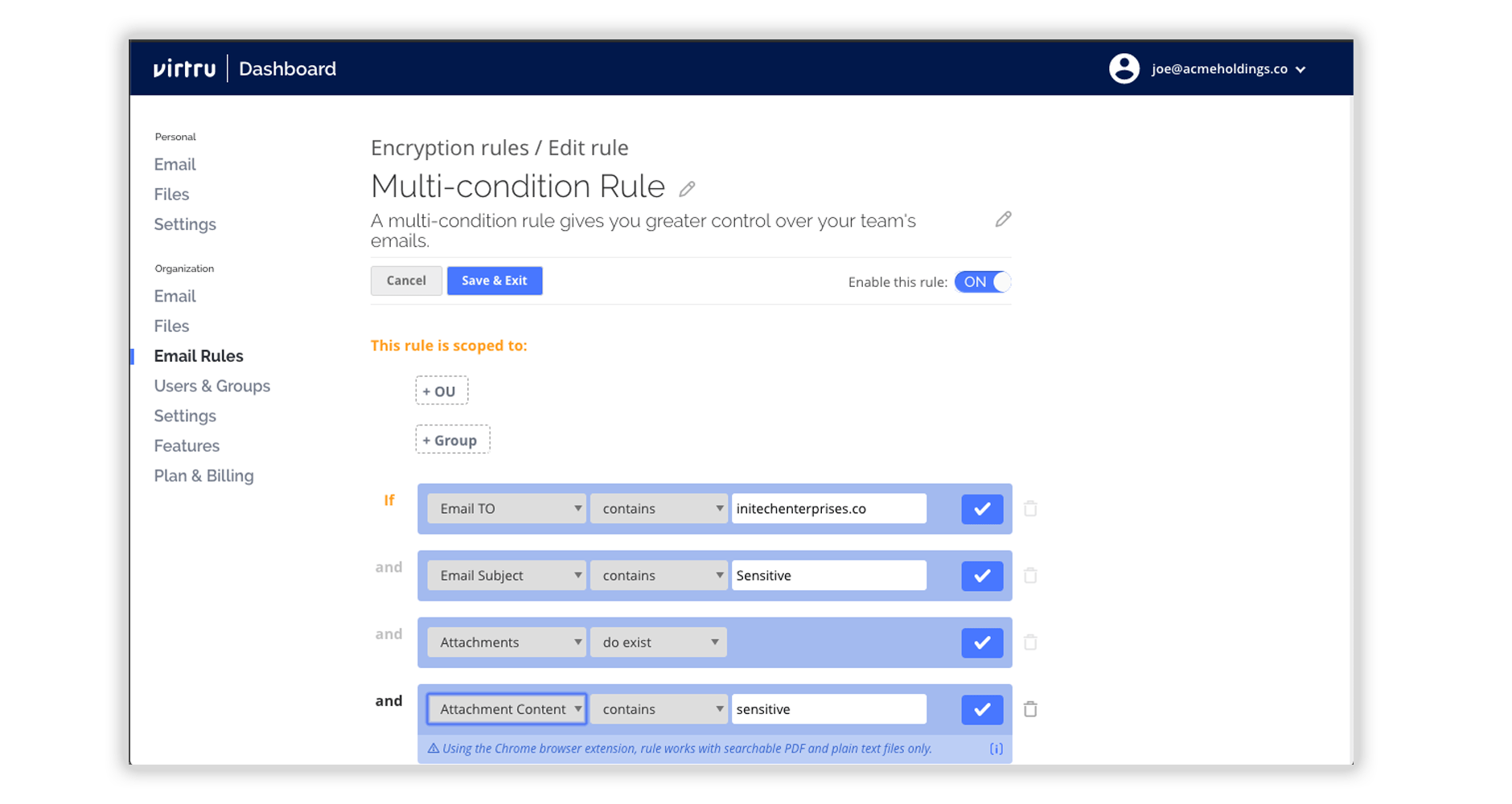Open the Email TO field dropdown
The width and height of the screenshot is (1512, 804).
(x=507, y=509)
